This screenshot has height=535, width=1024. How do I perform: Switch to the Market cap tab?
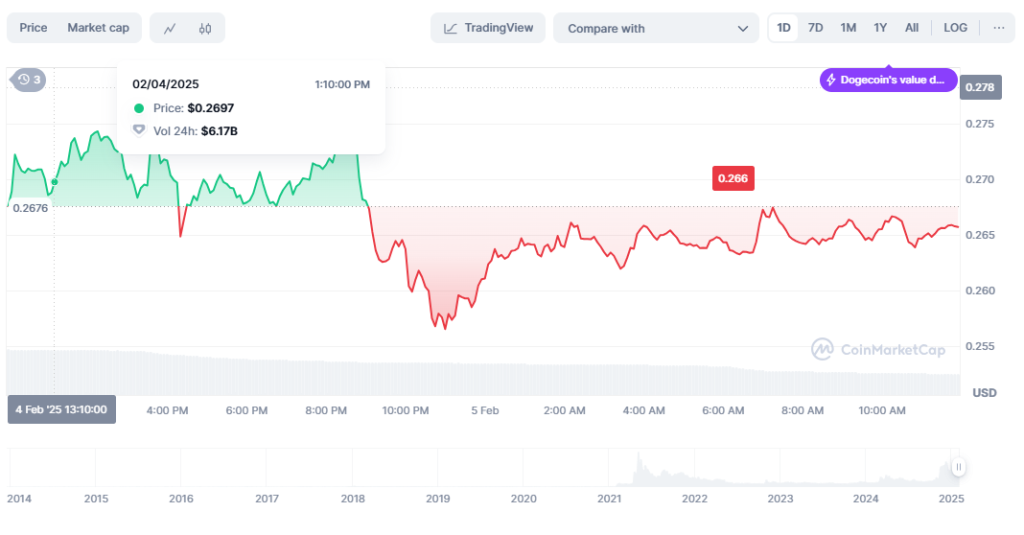(x=98, y=28)
